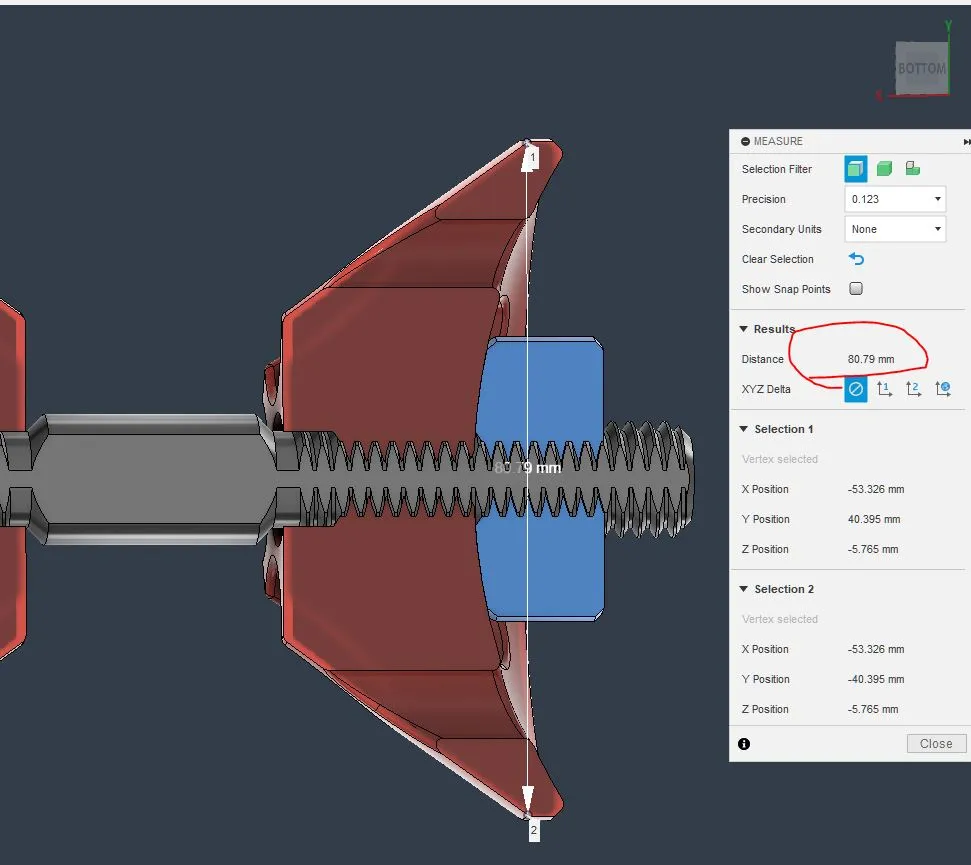
Task: Collapse the Selection 2 section
Action: click(x=743, y=589)
